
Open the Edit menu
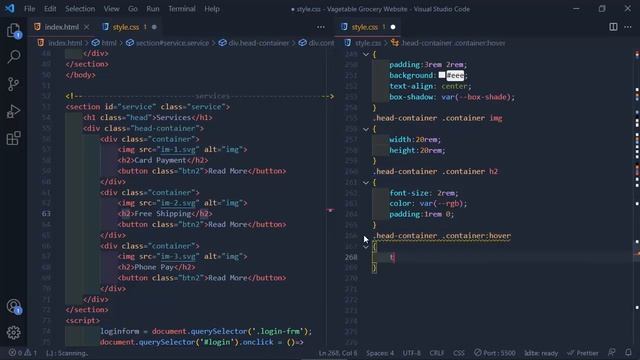[50, 9]
